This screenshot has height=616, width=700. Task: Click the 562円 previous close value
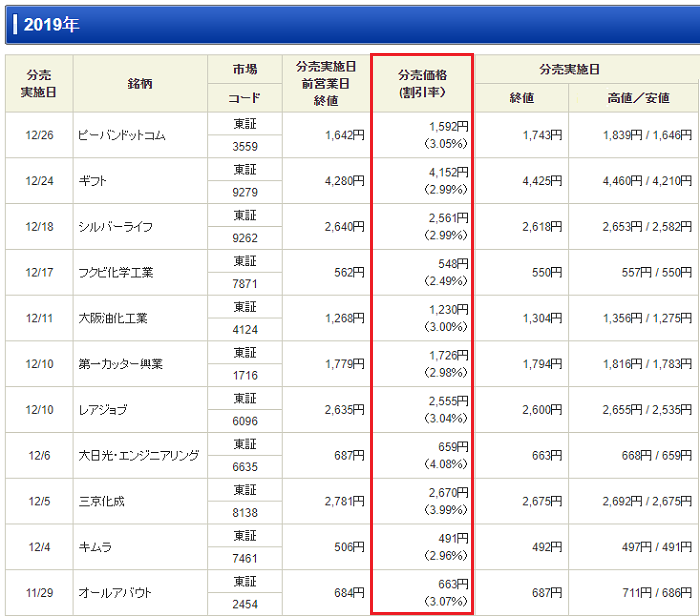click(x=350, y=272)
